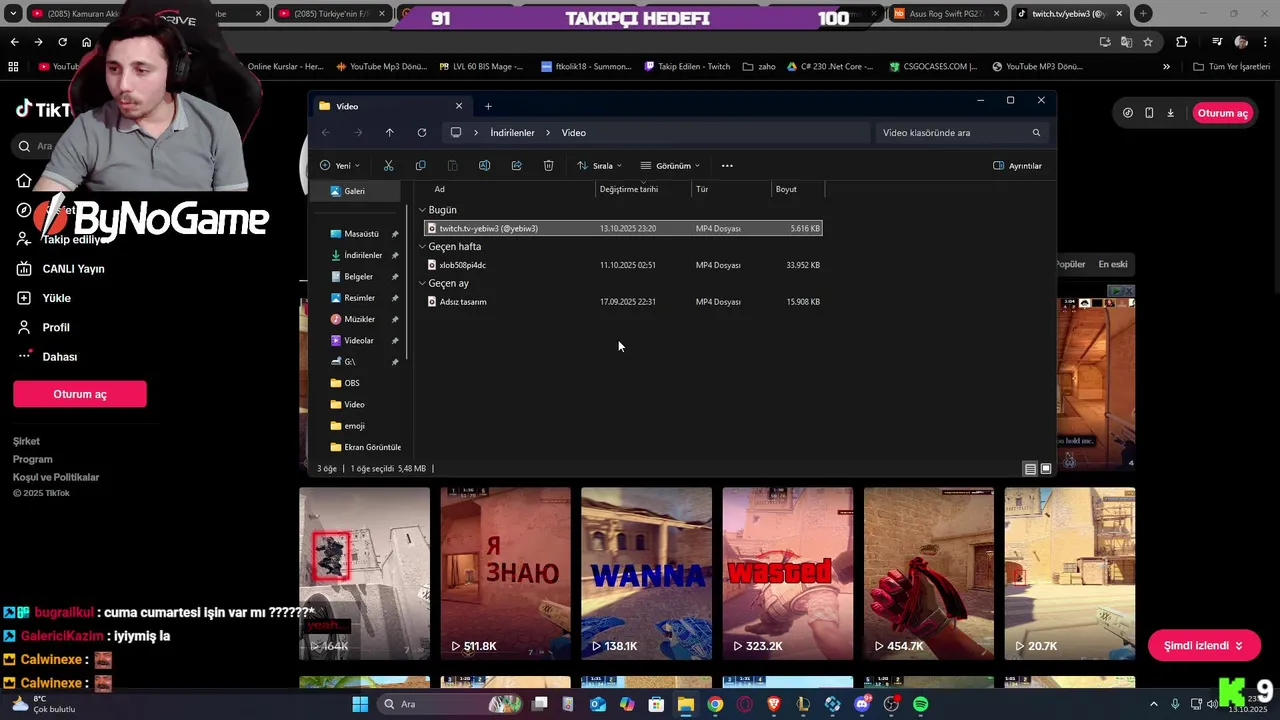Switch to the Asus Rog Swift browser tab
This screenshot has width=1280, height=720.
[x=945, y=14]
